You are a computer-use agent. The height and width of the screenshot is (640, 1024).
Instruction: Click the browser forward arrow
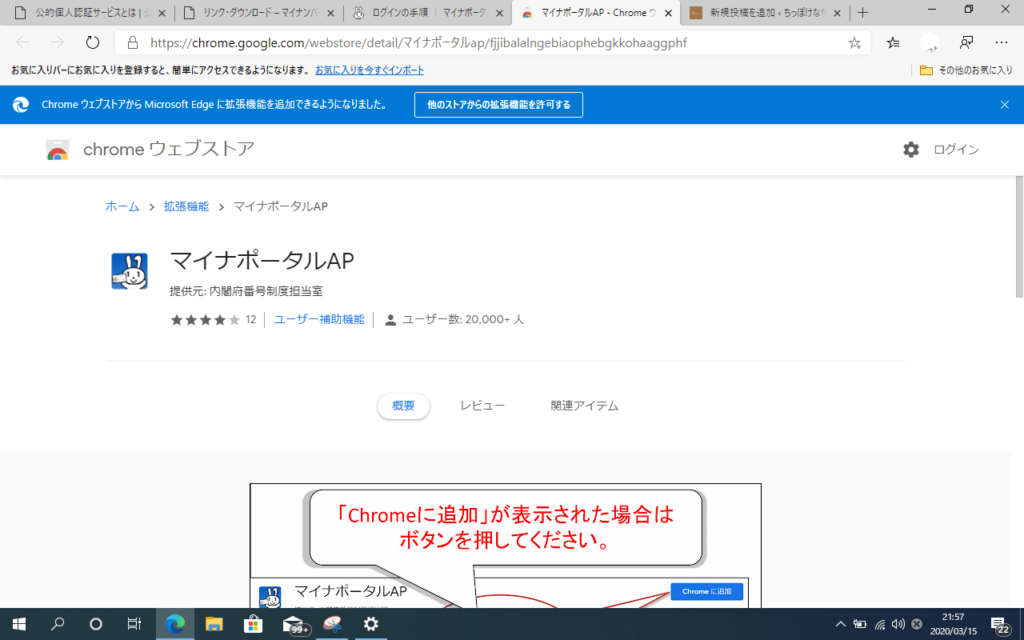point(57,43)
